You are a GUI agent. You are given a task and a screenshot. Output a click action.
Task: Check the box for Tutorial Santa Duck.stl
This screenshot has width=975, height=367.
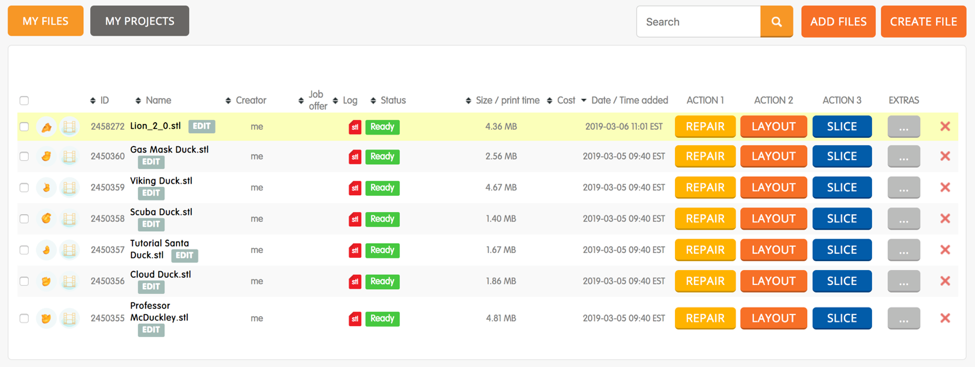tap(24, 250)
